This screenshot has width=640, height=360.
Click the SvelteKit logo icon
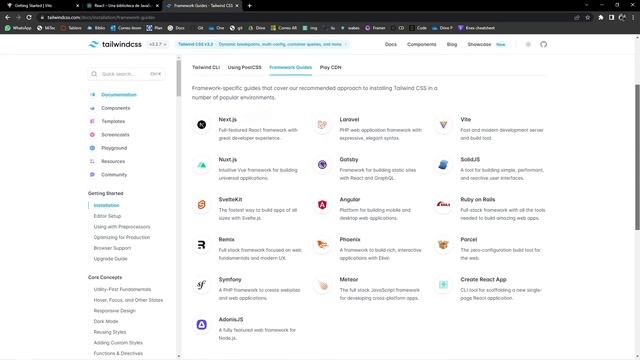coord(202,205)
